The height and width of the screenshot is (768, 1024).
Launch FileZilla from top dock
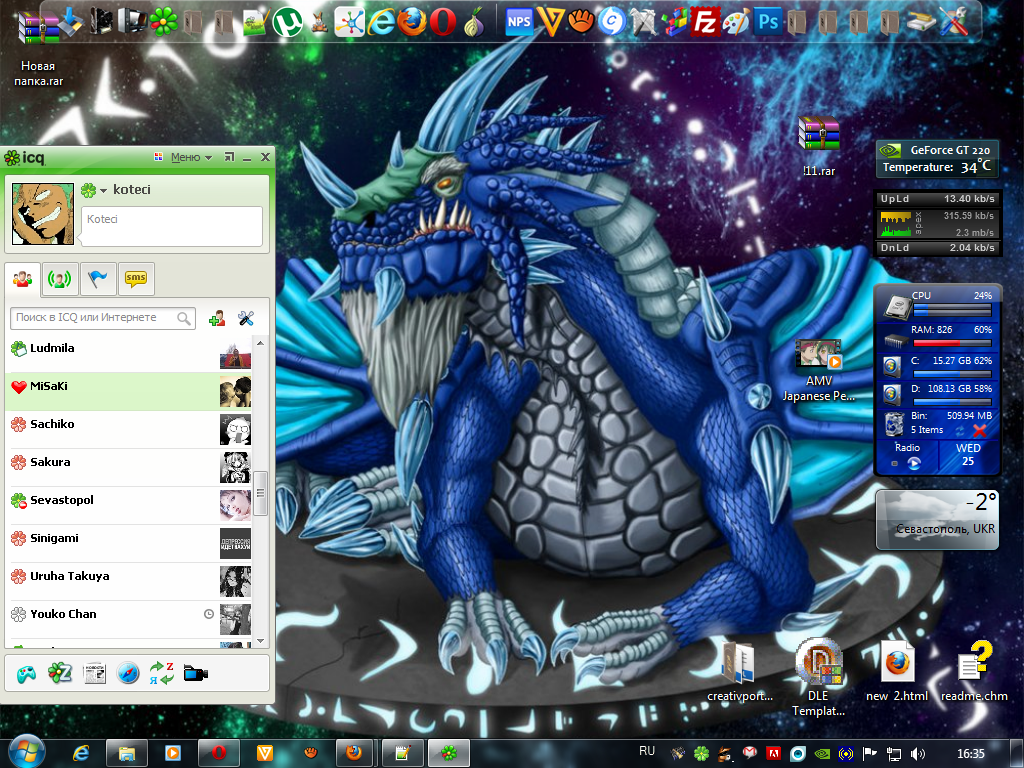(x=705, y=23)
